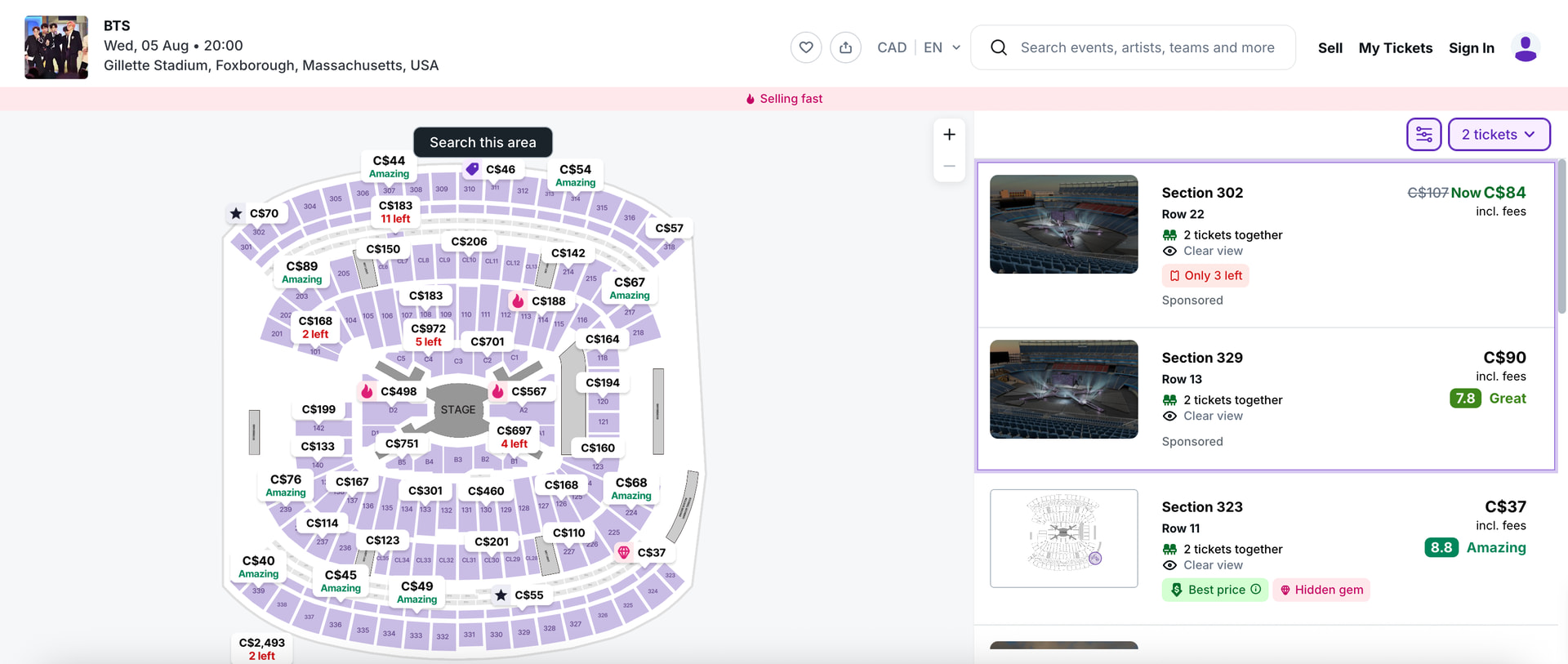The width and height of the screenshot is (1568, 664).
Task: Click the flame marker priced C$188
Action: click(539, 301)
